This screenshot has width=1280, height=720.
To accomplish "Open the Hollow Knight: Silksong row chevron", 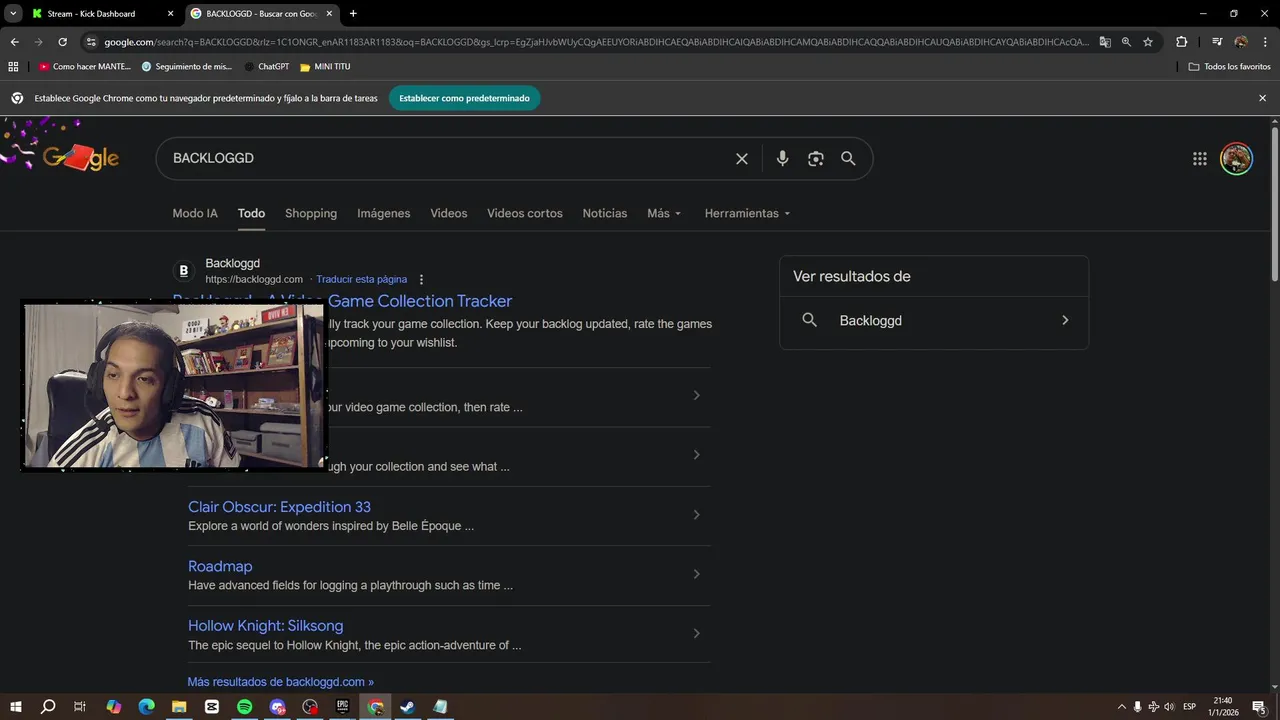I will point(696,633).
